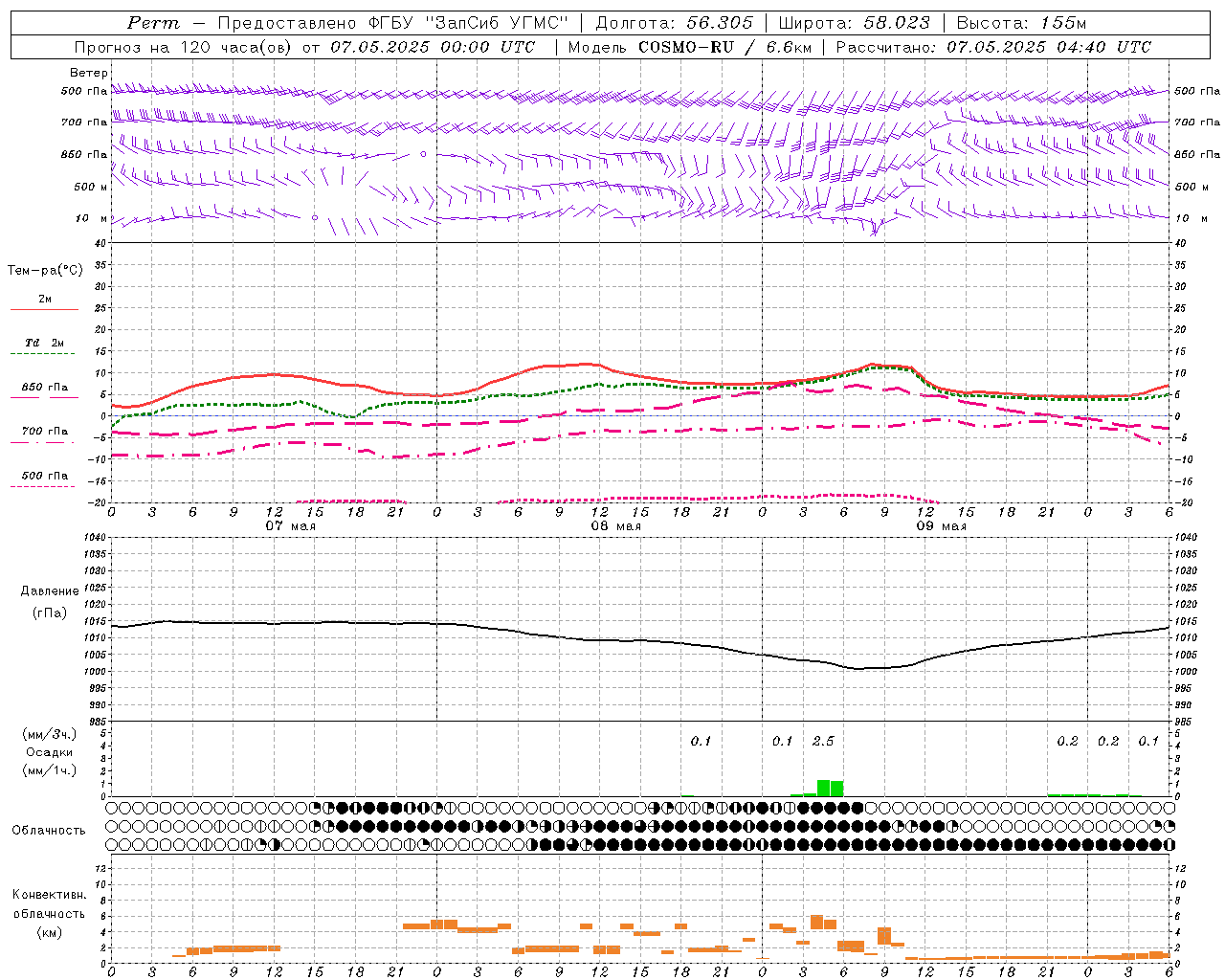Click the 'Td 2м' dew point legend entry
Image resolution: width=1225 pixels, height=980 pixels.
pyautogui.click(x=45, y=343)
